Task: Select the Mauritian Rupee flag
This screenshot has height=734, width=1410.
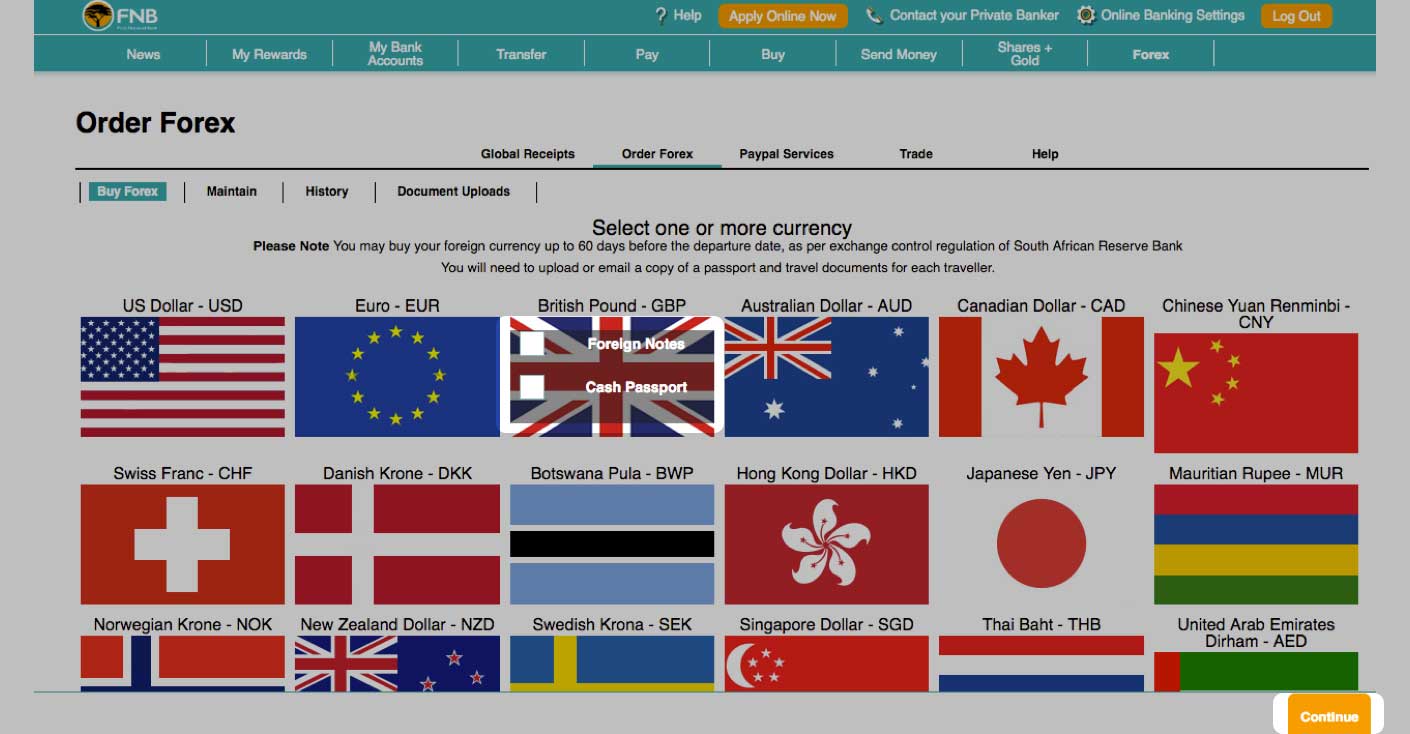Action: tap(1256, 544)
